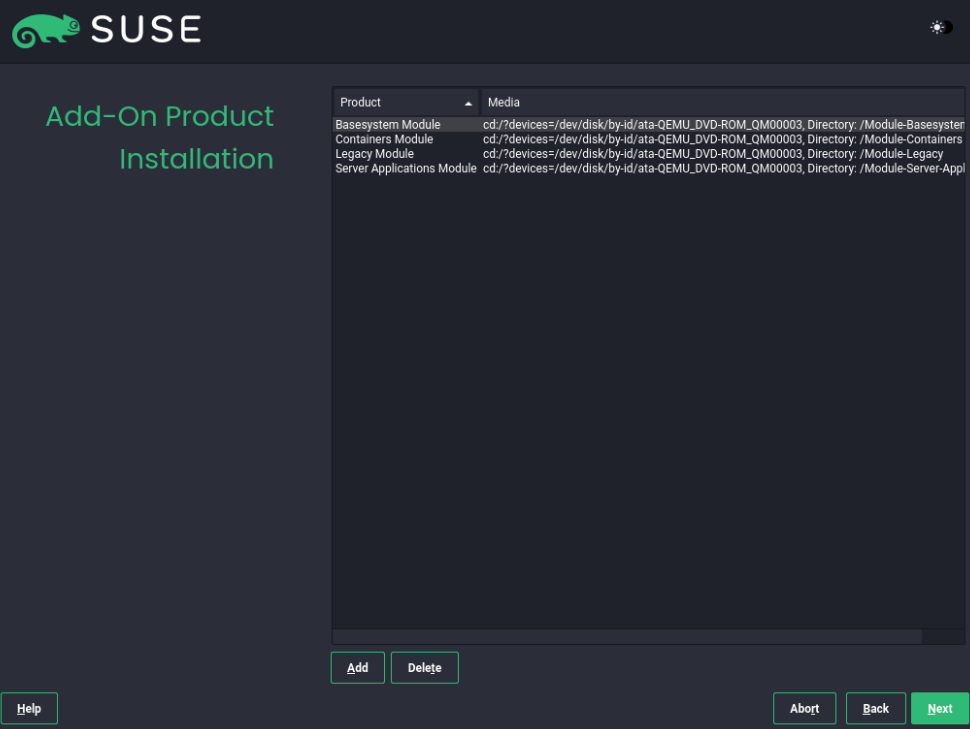Click the Legacy Module media path
This screenshot has height=729, width=970.
(713, 153)
